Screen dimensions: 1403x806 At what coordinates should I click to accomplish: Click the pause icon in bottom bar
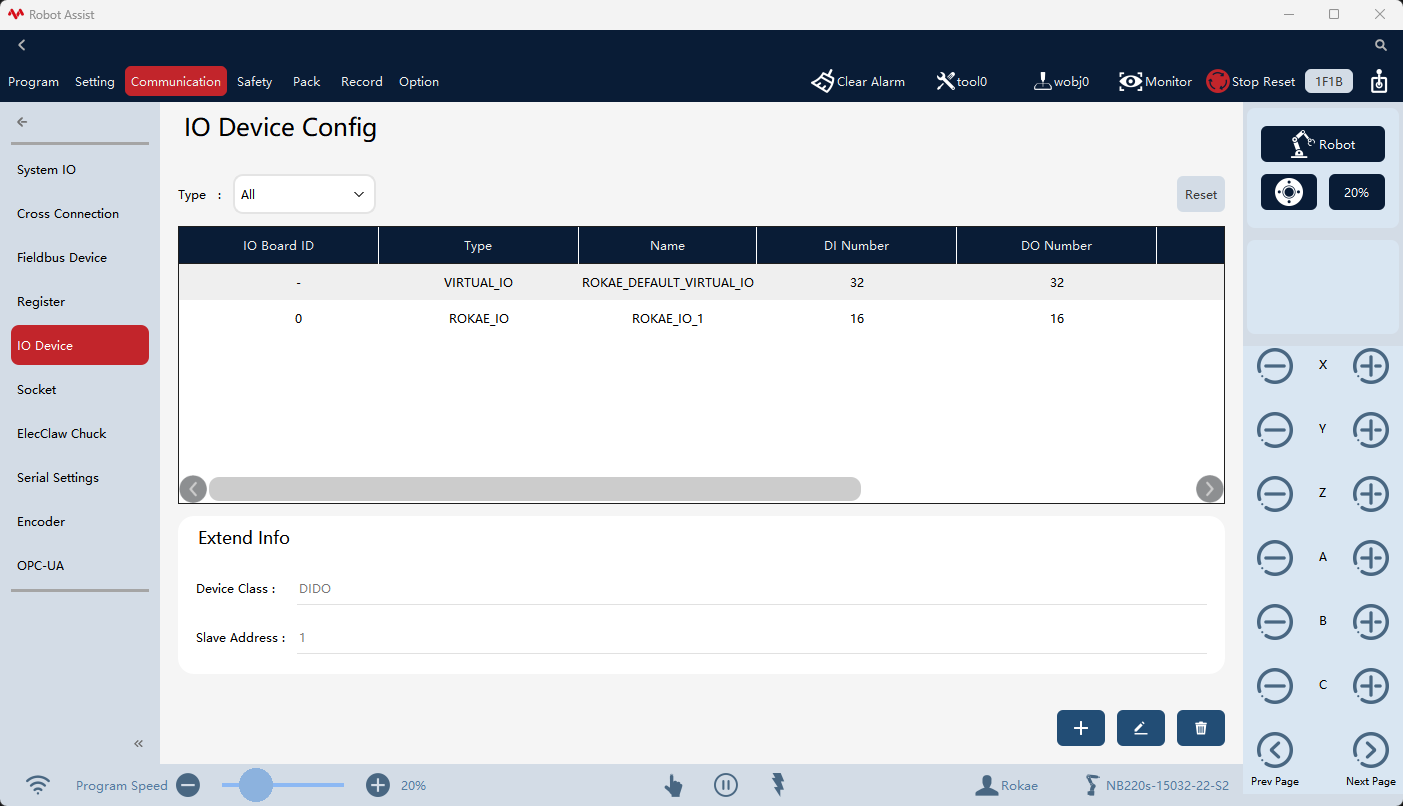coord(726,785)
